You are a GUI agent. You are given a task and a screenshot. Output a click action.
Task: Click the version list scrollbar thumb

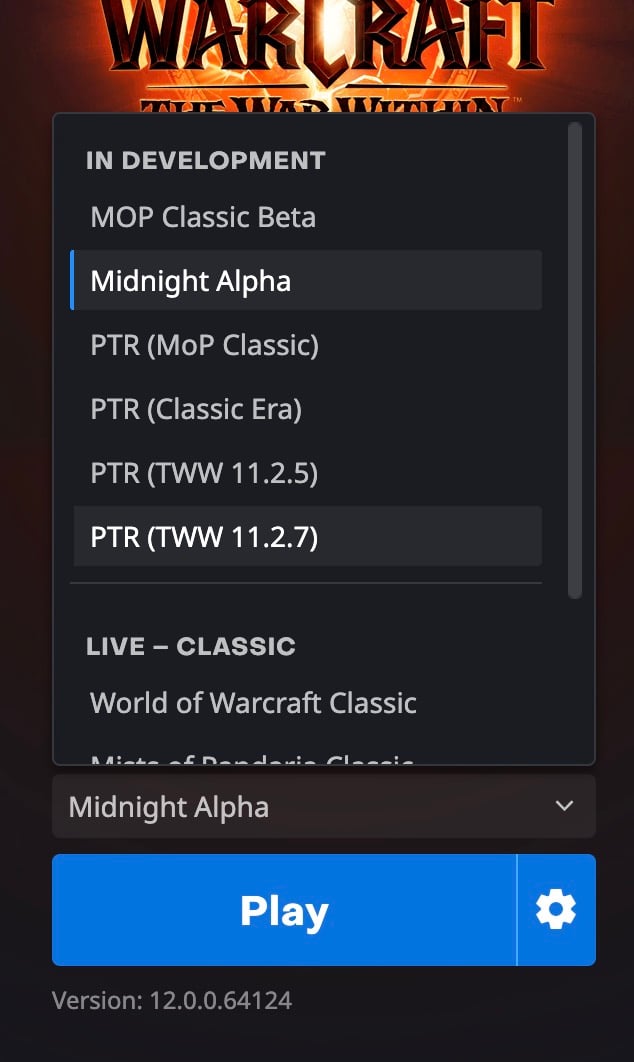[574, 360]
